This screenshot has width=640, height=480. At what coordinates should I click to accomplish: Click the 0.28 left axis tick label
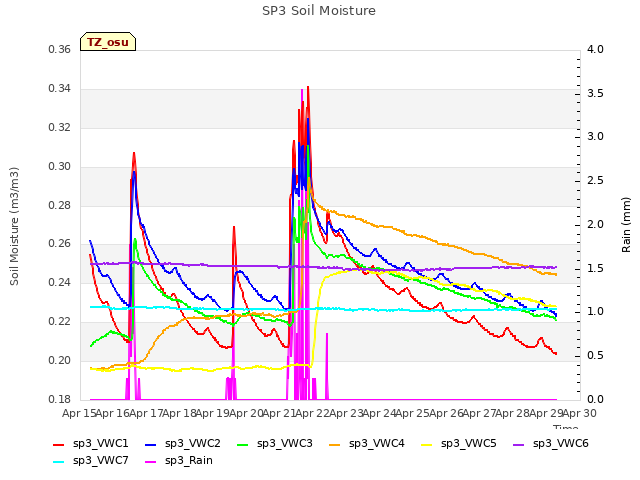point(59,205)
